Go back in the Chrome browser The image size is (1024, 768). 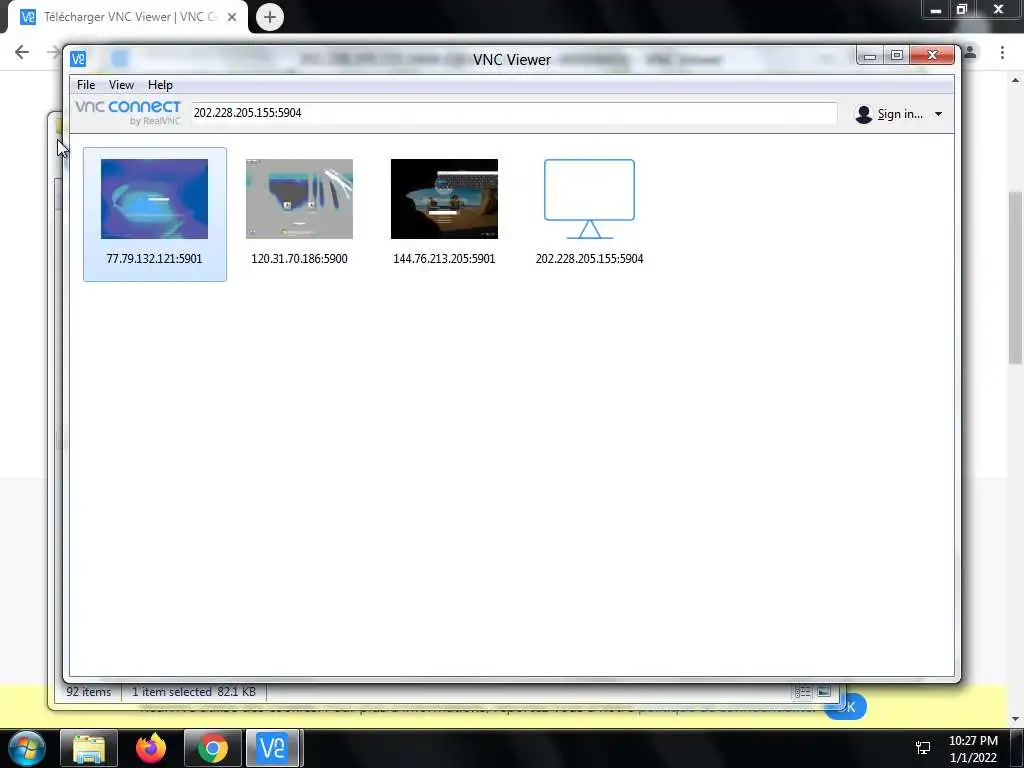22,52
